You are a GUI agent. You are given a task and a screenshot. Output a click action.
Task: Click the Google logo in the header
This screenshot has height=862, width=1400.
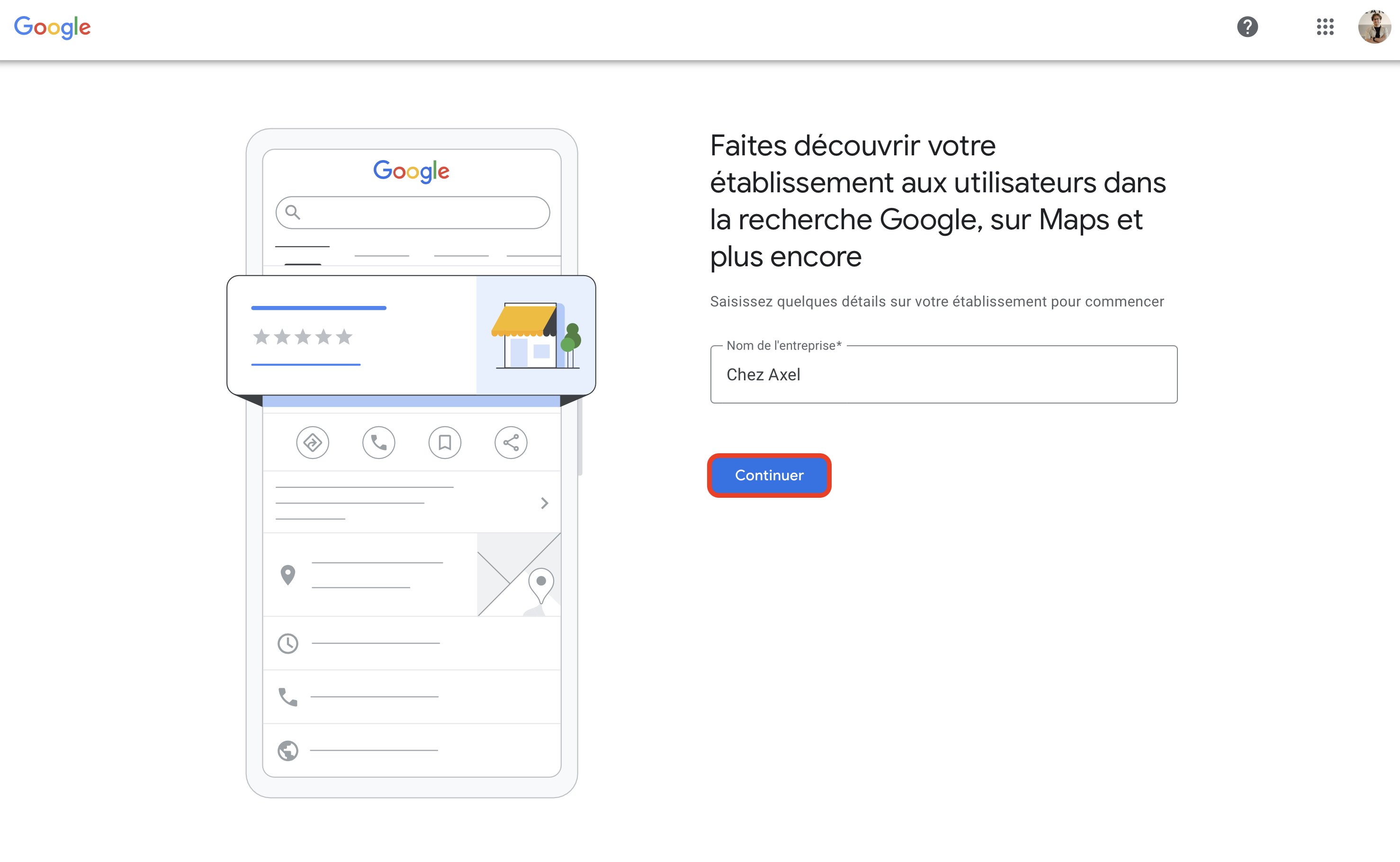coord(53,27)
